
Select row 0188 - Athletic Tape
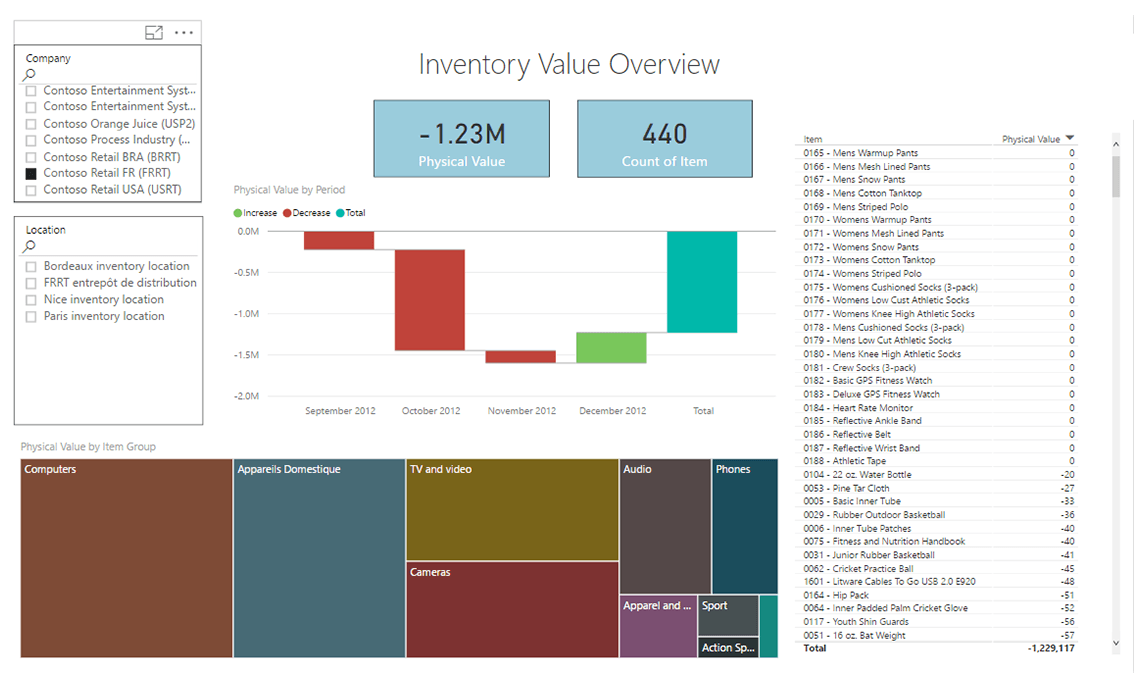tap(935, 462)
